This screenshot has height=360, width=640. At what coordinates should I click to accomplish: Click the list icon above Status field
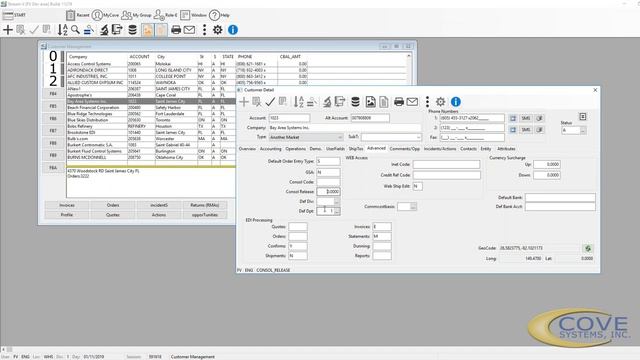pos(582,117)
